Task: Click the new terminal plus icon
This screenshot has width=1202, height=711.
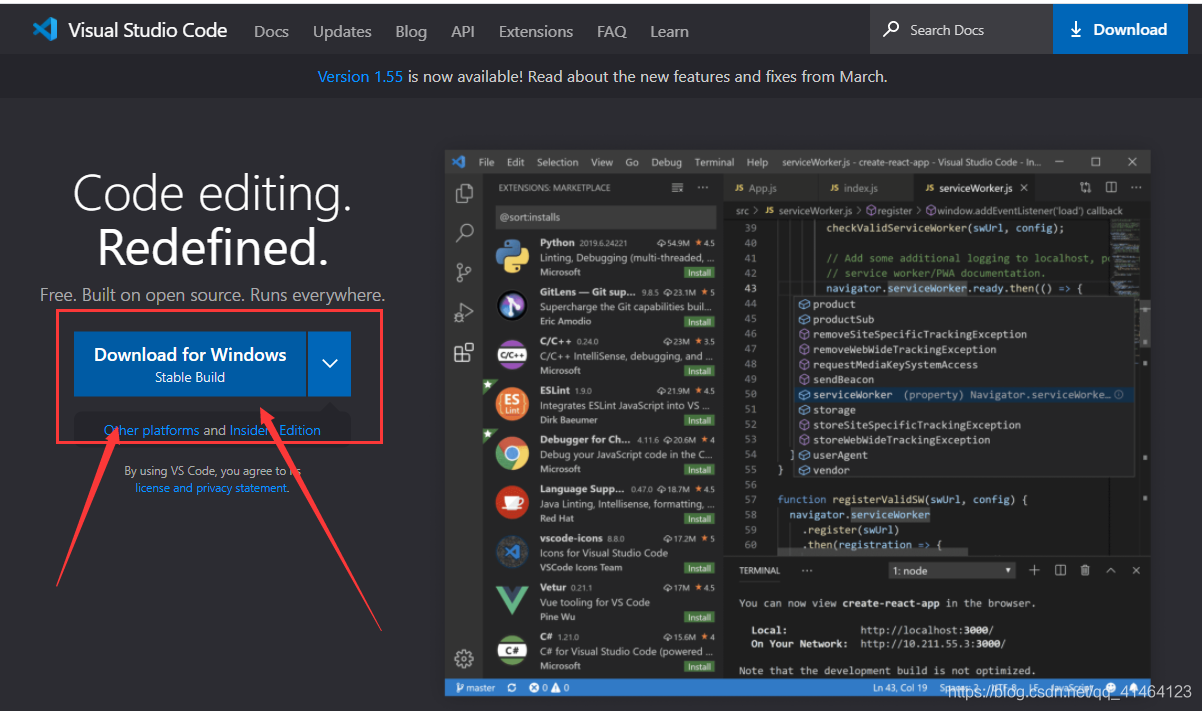Action: (x=1034, y=570)
